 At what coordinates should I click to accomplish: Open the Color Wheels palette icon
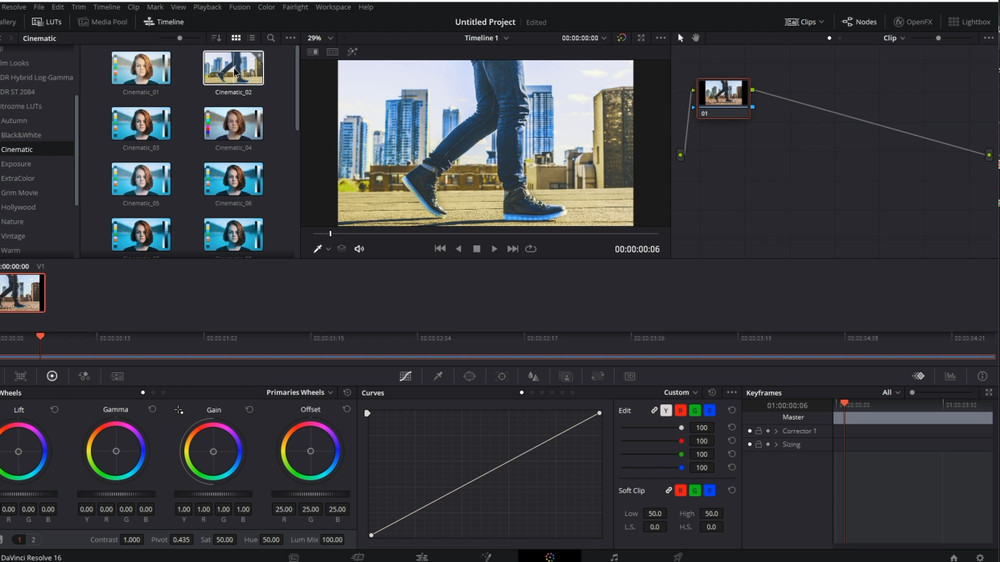click(52, 376)
